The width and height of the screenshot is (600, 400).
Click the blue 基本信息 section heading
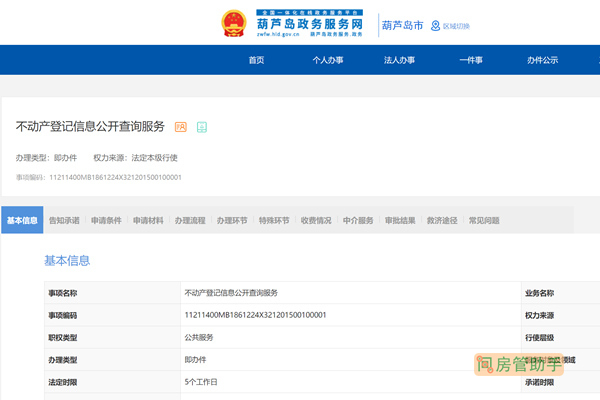click(67, 261)
